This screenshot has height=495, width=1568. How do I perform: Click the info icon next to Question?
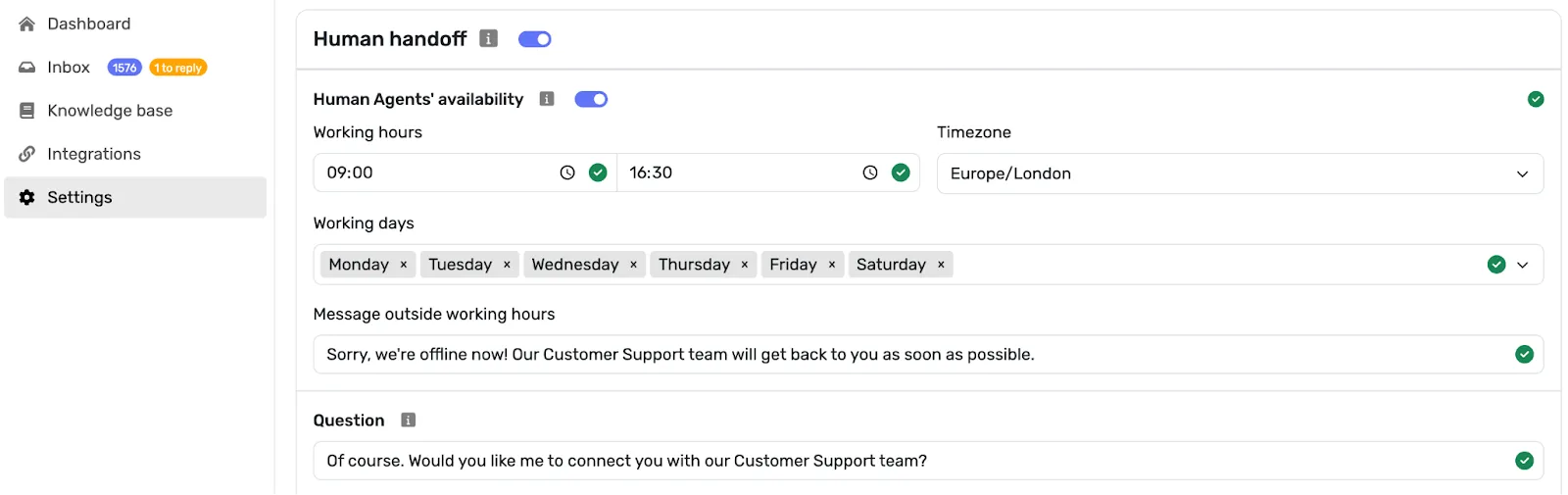pos(409,421)
